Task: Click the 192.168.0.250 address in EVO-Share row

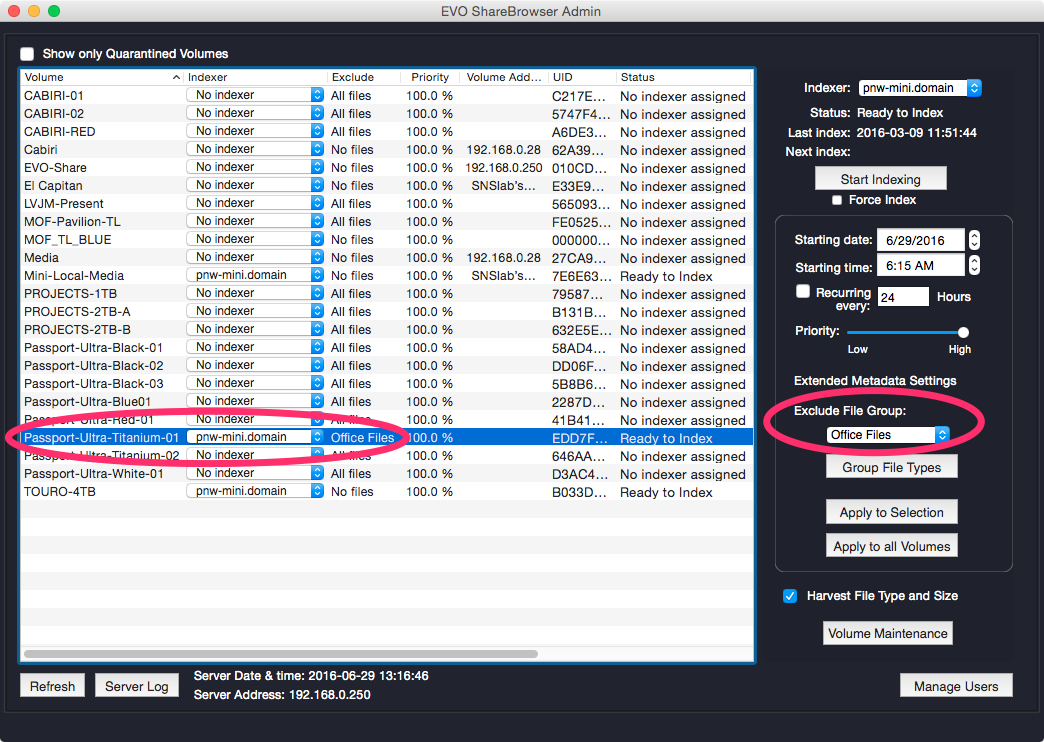Action: (x=503, y=167)
